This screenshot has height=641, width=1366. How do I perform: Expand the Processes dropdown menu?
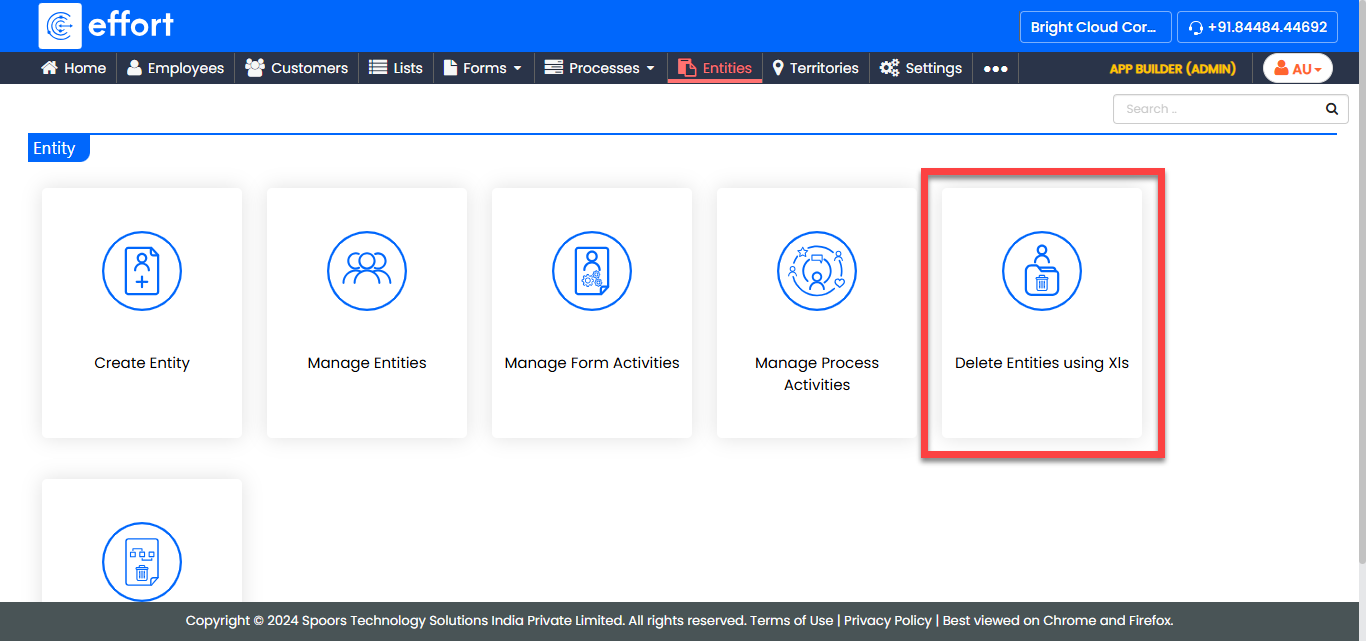click(599, 68)
